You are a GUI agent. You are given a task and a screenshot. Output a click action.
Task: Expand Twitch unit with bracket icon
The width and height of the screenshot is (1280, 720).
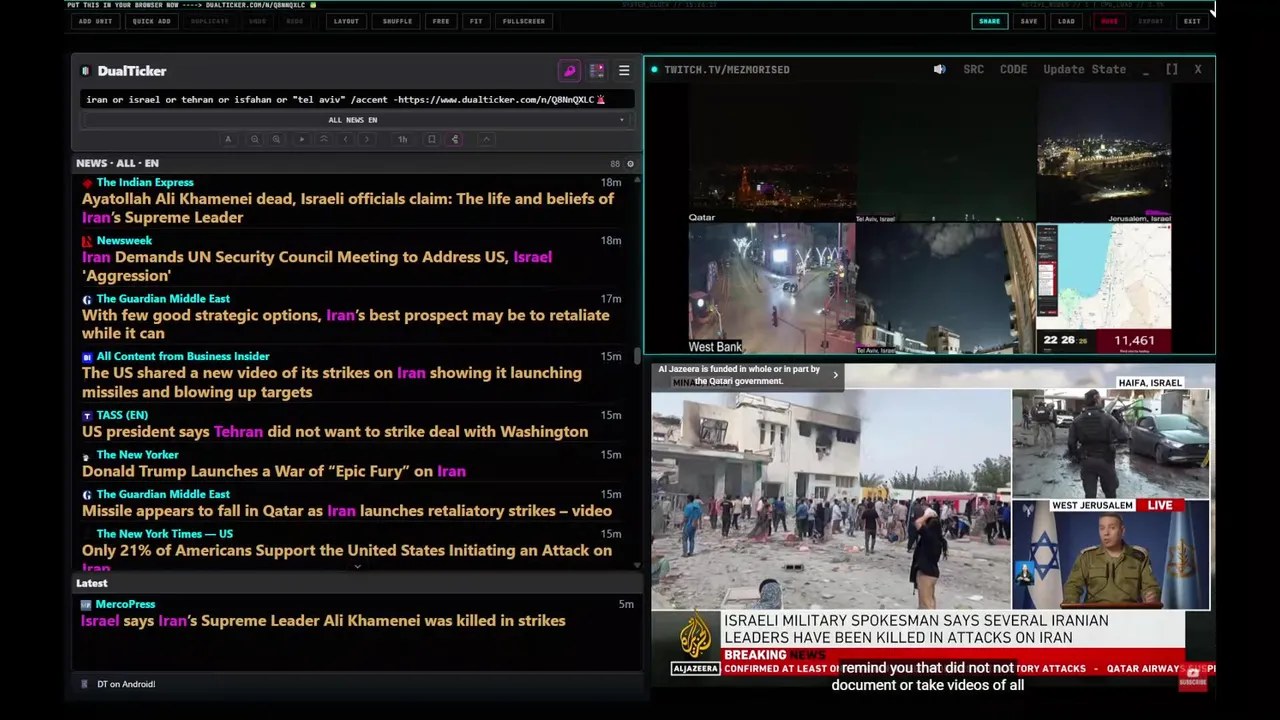(1171, 69)
